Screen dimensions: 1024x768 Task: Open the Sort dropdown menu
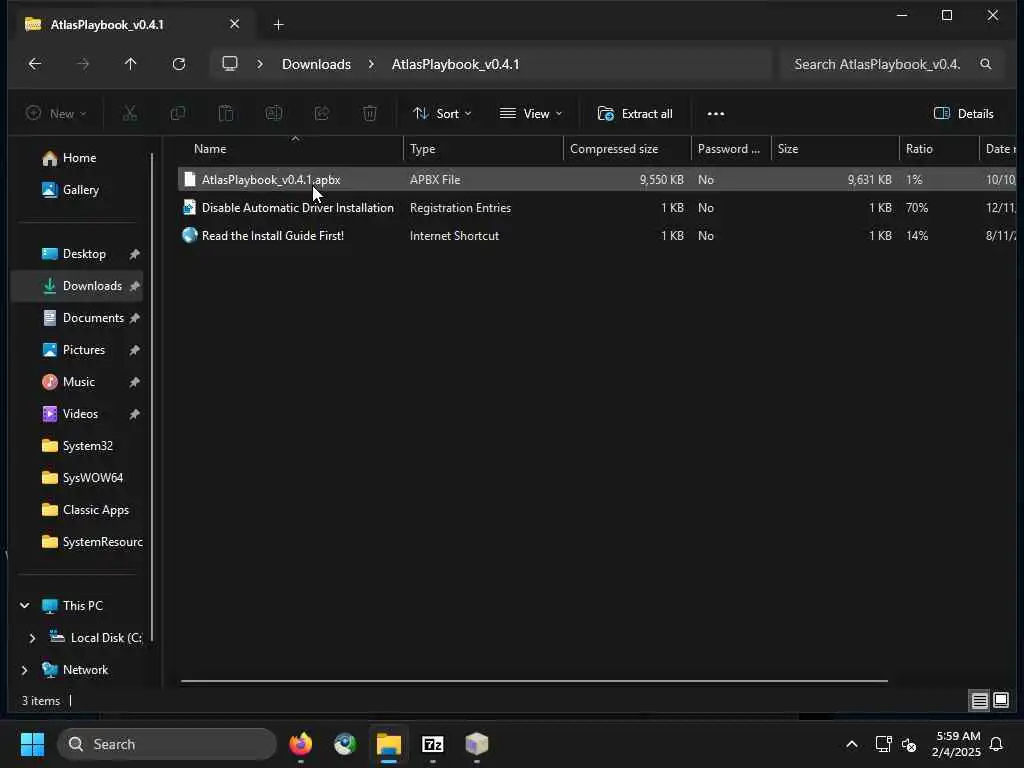tap(442, 114)
